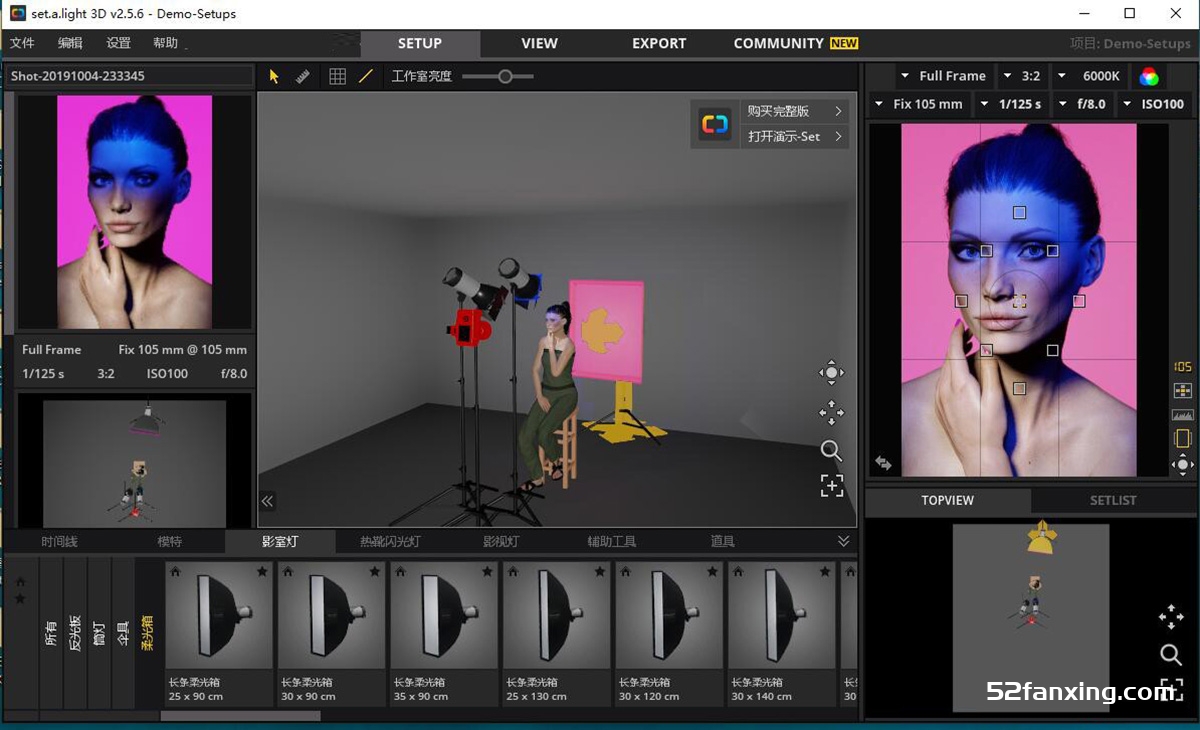Switch to the SETLIST tab
The height and width of the screenshot is (730, 1200).
(x=1114, y=500)
